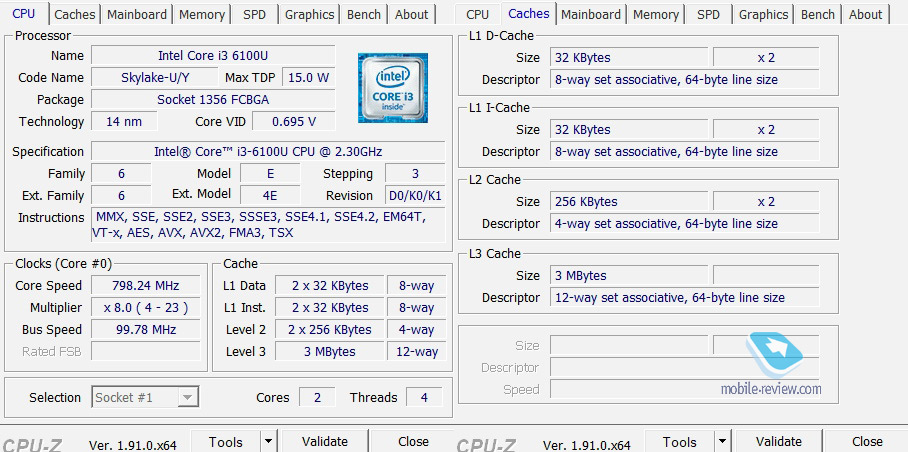Click Tools button in CPU-tab window

point(225,442)
